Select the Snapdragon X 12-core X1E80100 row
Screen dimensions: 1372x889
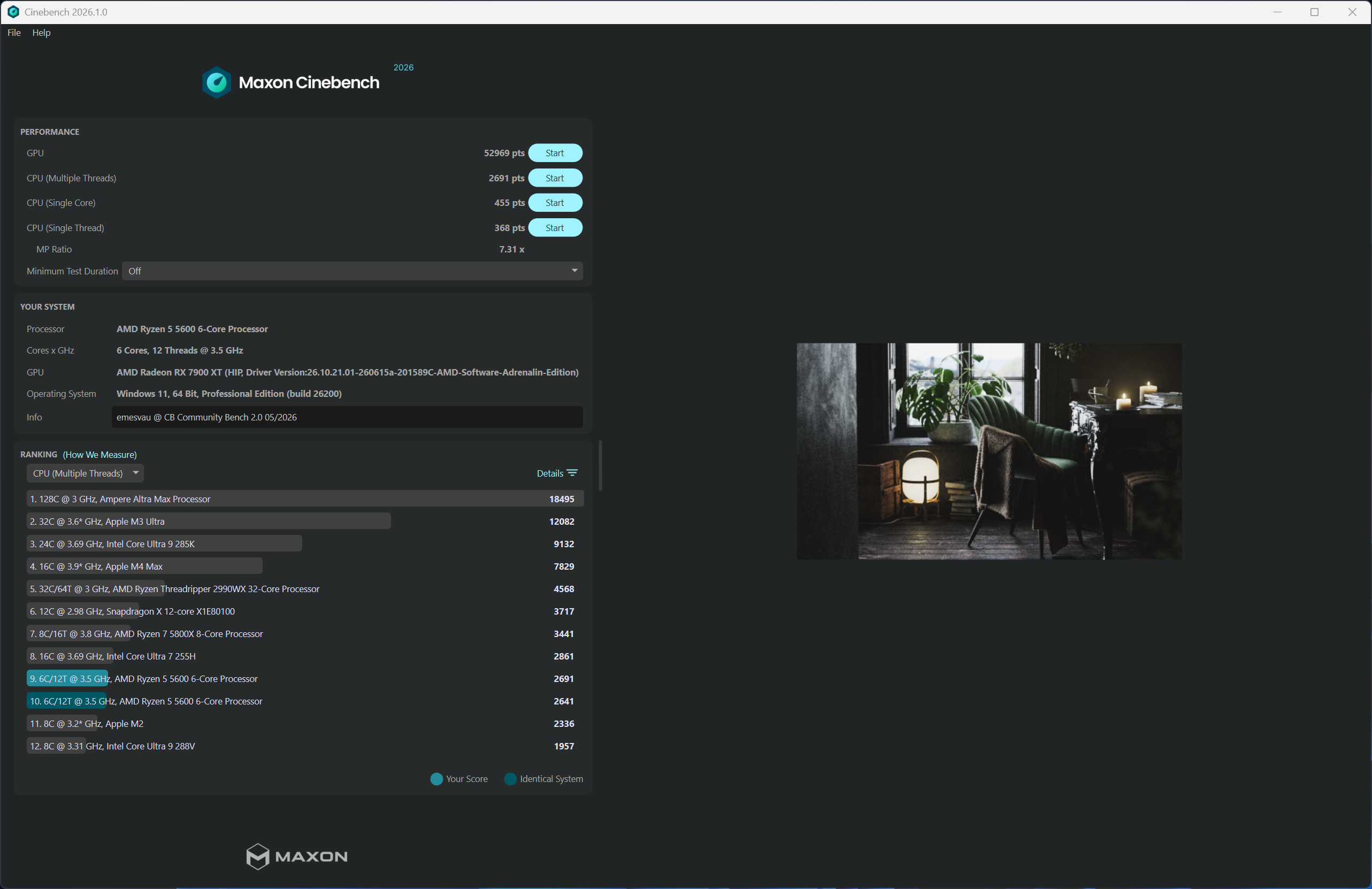click(x=305, y=612)
